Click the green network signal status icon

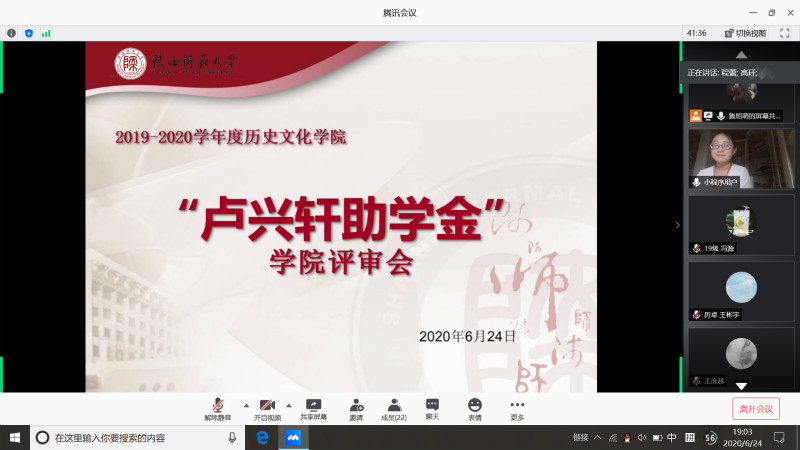click(x=46, y=33)
